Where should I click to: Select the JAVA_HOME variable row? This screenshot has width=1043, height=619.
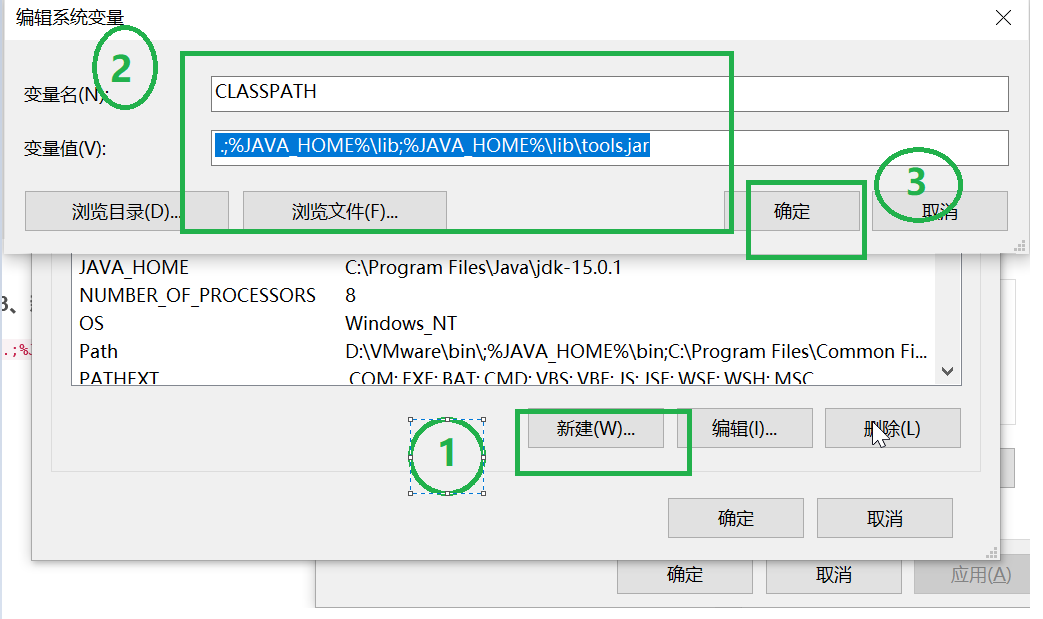(x=300, y=267)
